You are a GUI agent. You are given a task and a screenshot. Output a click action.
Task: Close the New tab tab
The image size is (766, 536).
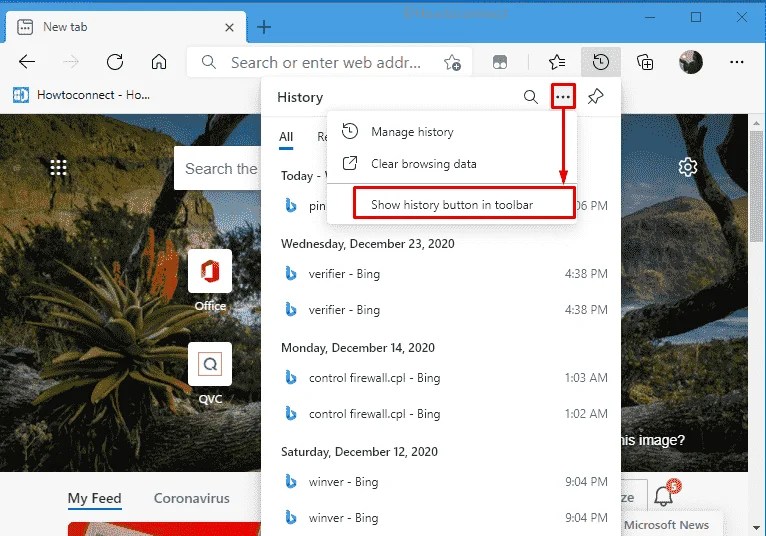pyautogui.click(x=229, y=27)
